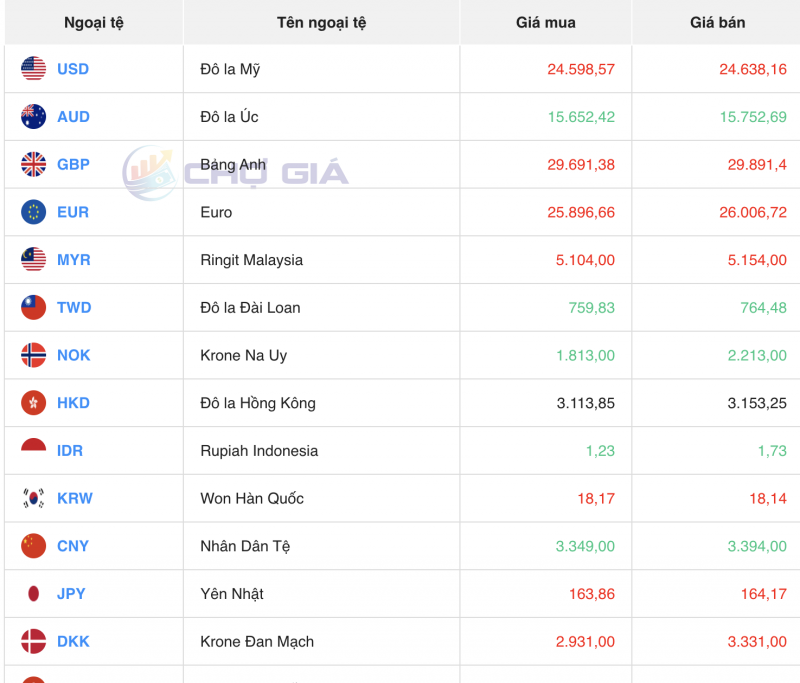Viewport: 800px width, 683px height.
Task: Click the DKK Denmark flag icon
Action: 33,641
